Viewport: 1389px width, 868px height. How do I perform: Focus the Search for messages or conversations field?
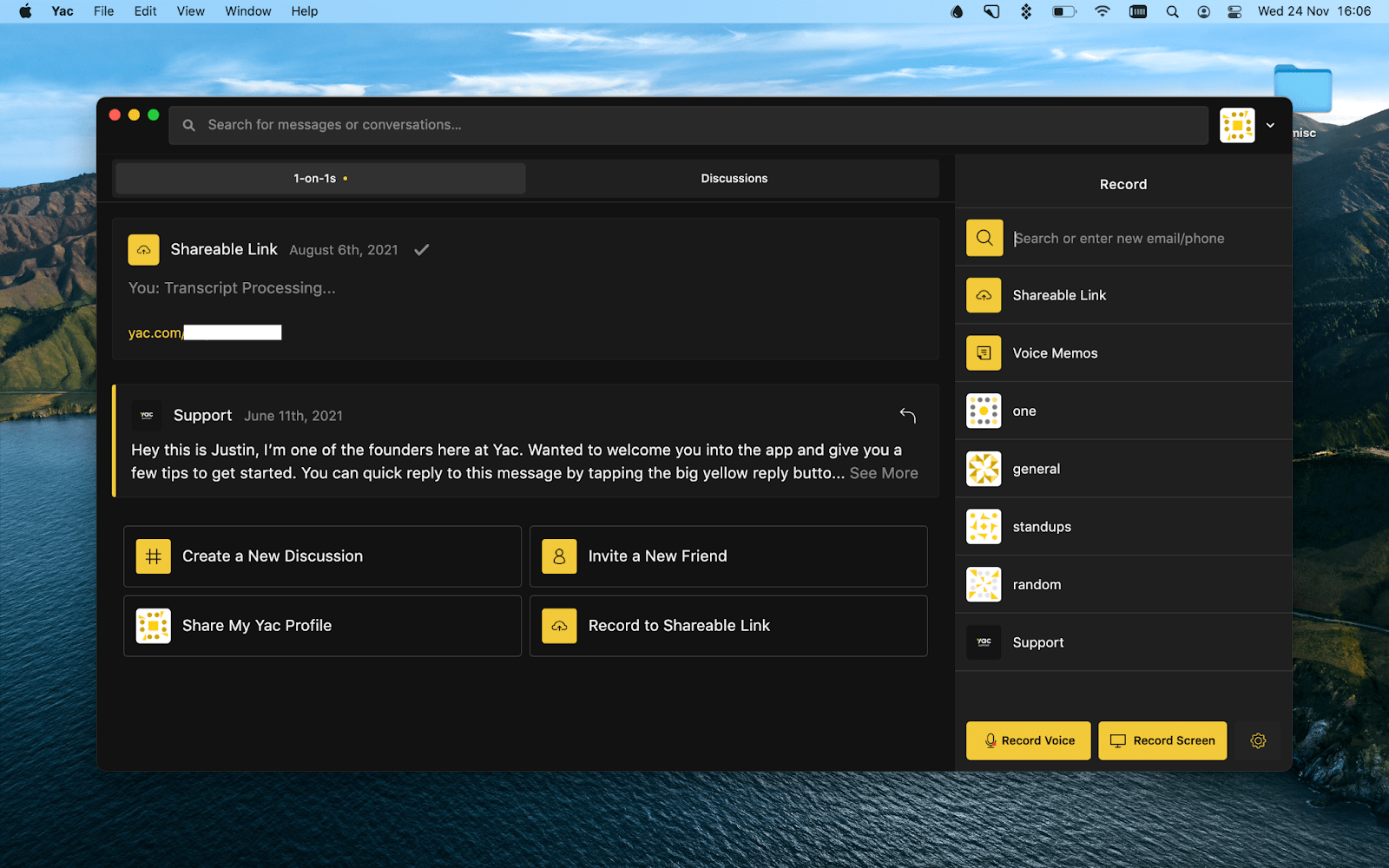click(x=688, y=125)
